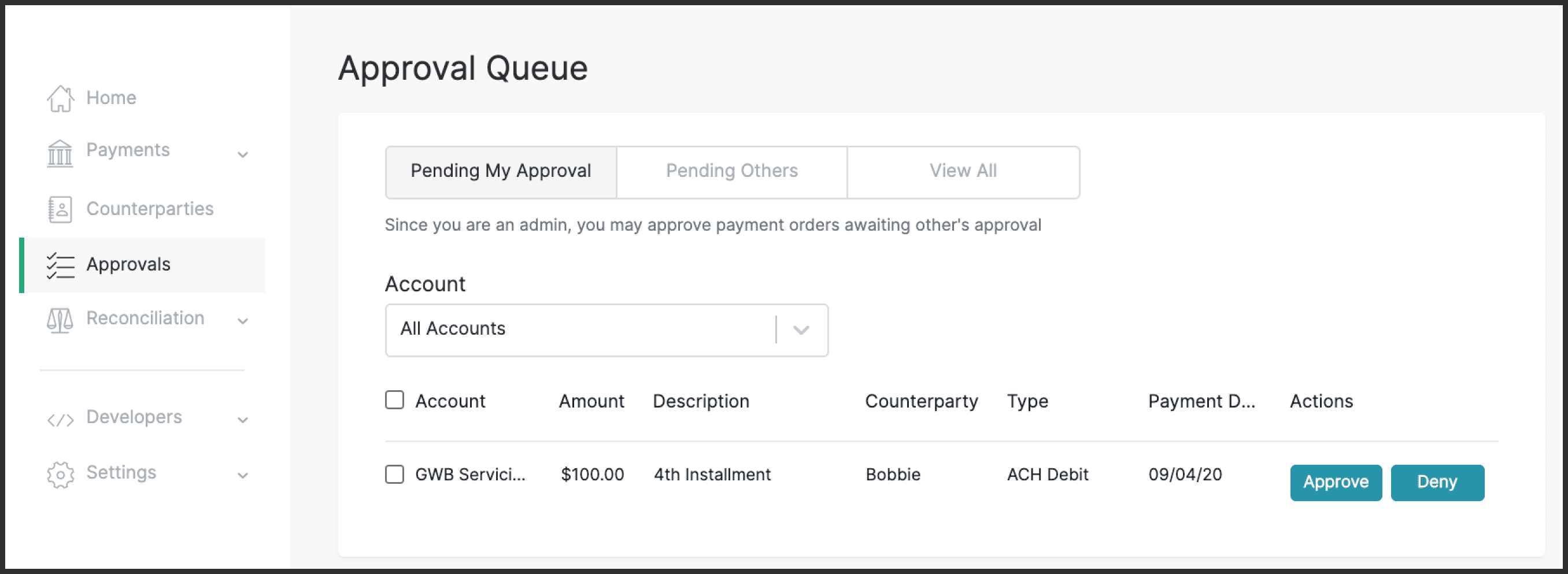Screen dimensions: 1568x574
Task: Click the Home house icon
Action: pyautogui.click(x=60, y=98)
